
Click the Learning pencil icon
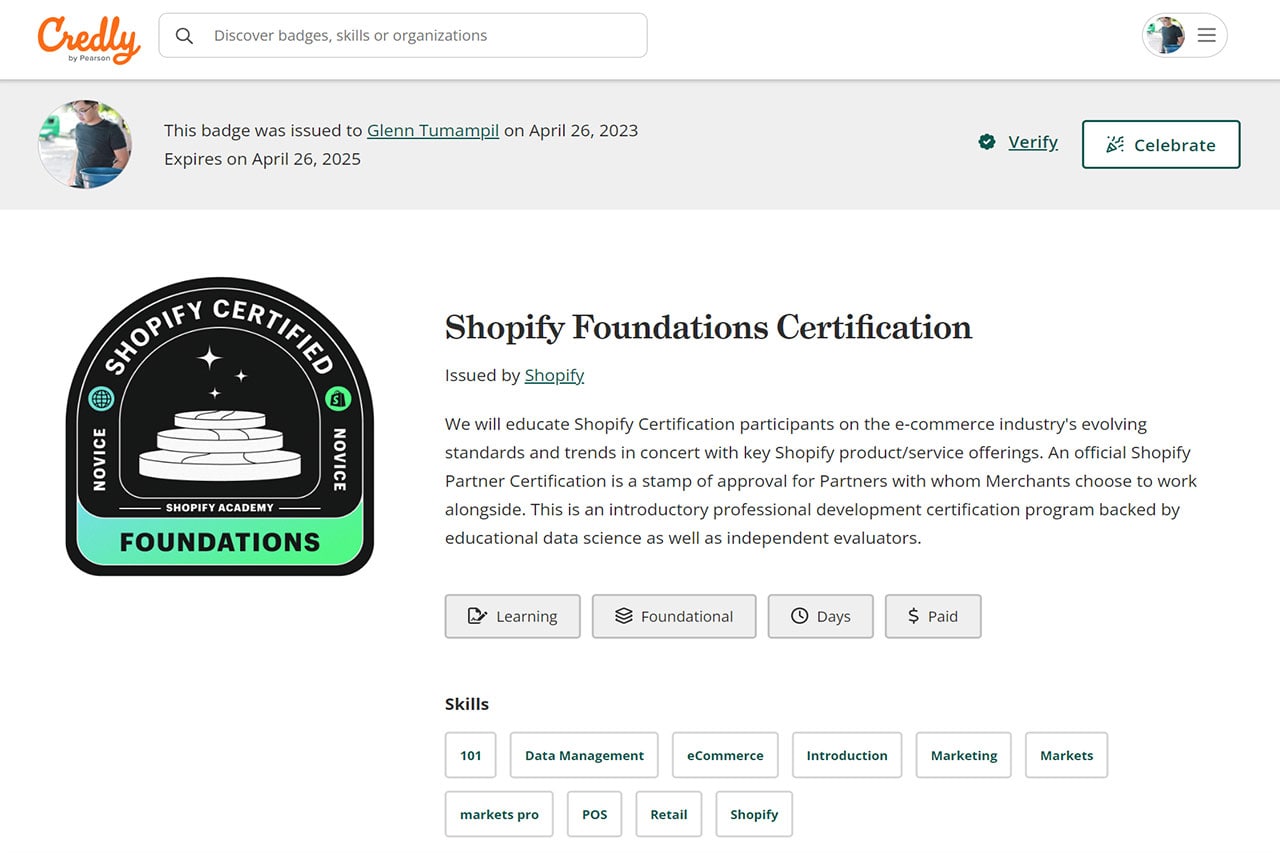(x=478, y=616)
